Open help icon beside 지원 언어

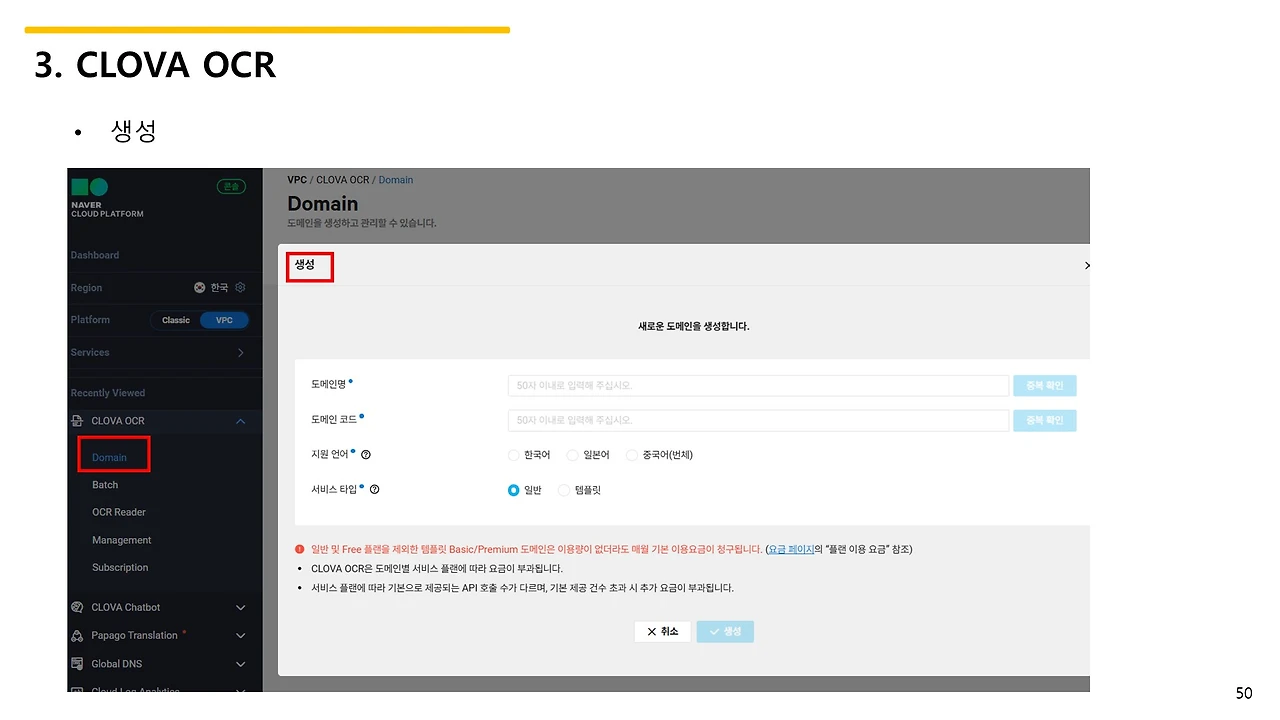click(x=366, y=454)
